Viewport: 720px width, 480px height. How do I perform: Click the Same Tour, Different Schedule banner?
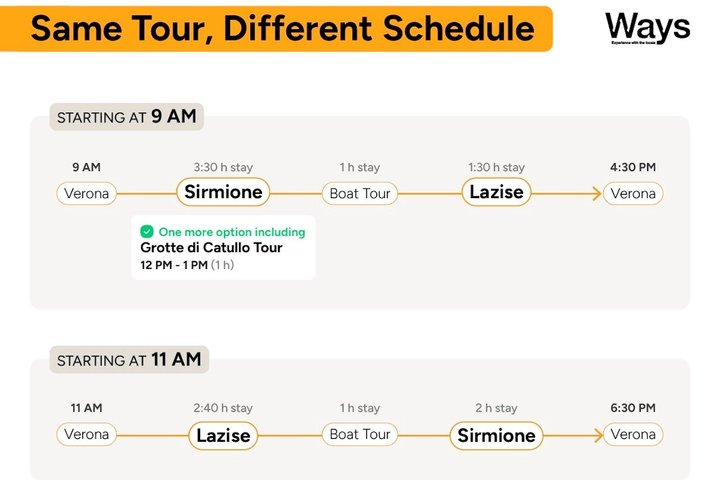click(276, 28)
